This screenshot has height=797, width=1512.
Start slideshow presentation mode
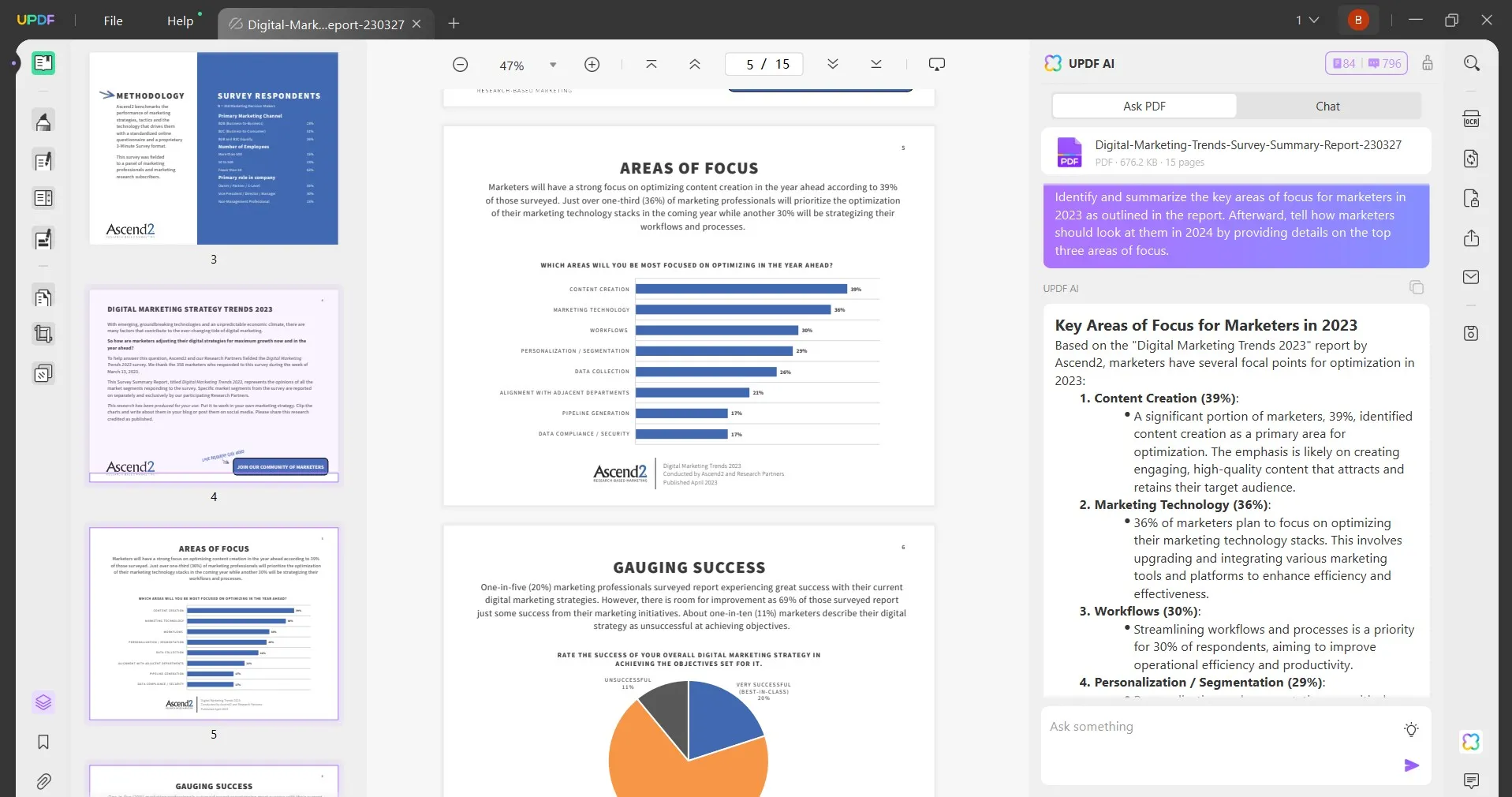[x=937, y=64]
